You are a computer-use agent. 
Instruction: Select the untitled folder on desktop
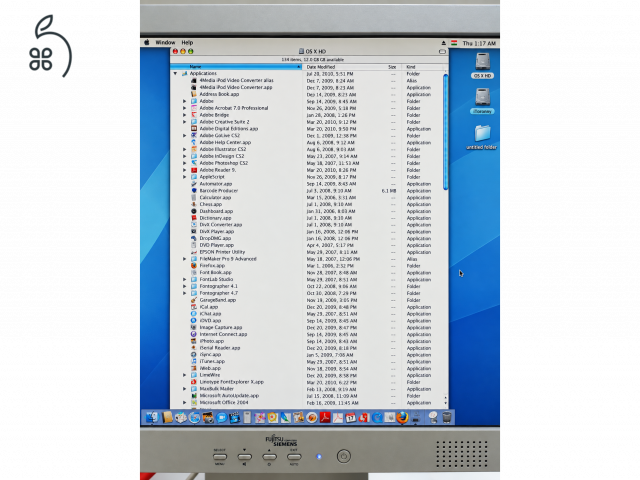[x=482, y=137]
